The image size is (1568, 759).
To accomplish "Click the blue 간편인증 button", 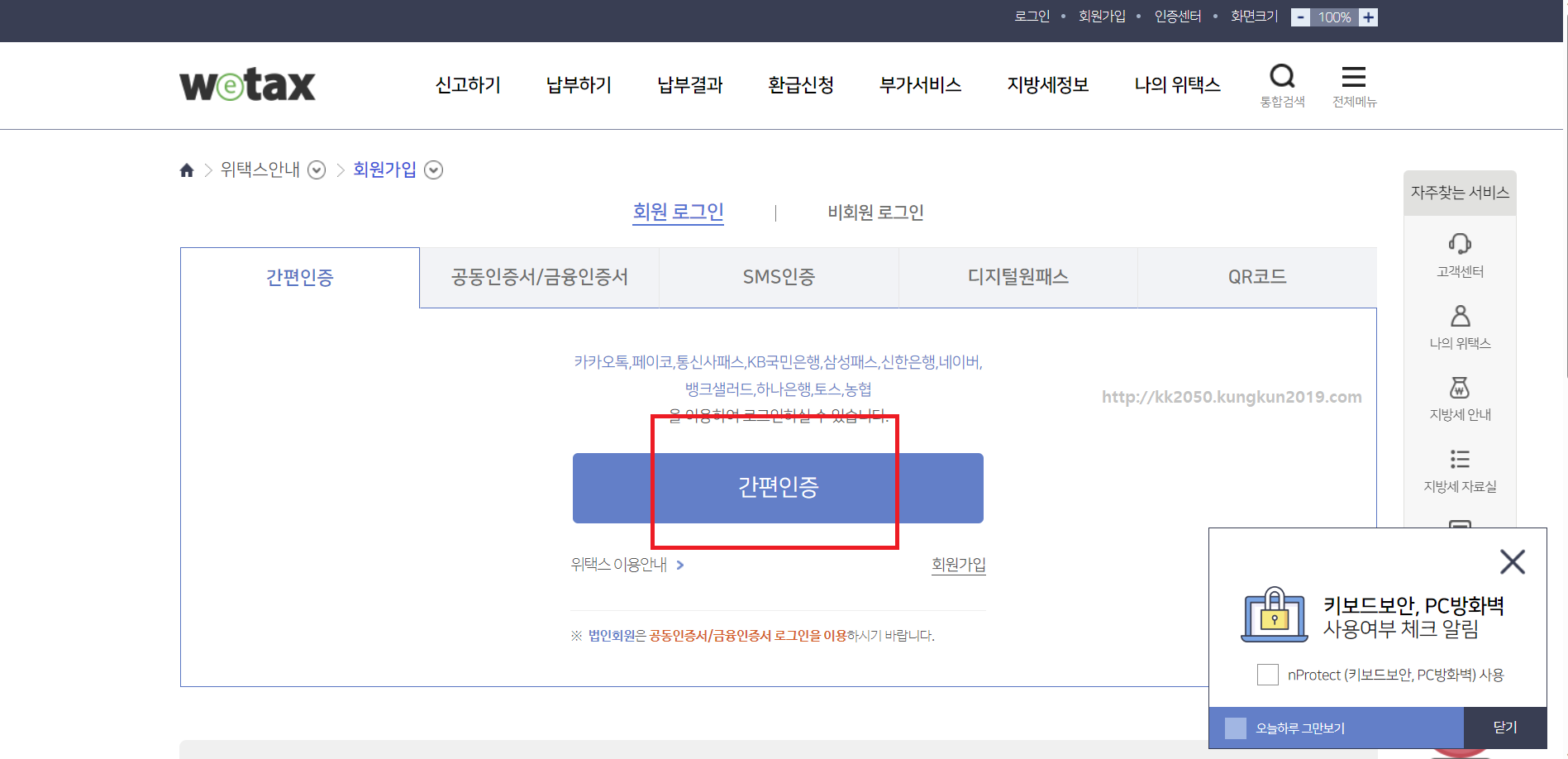I will point(778,488).
